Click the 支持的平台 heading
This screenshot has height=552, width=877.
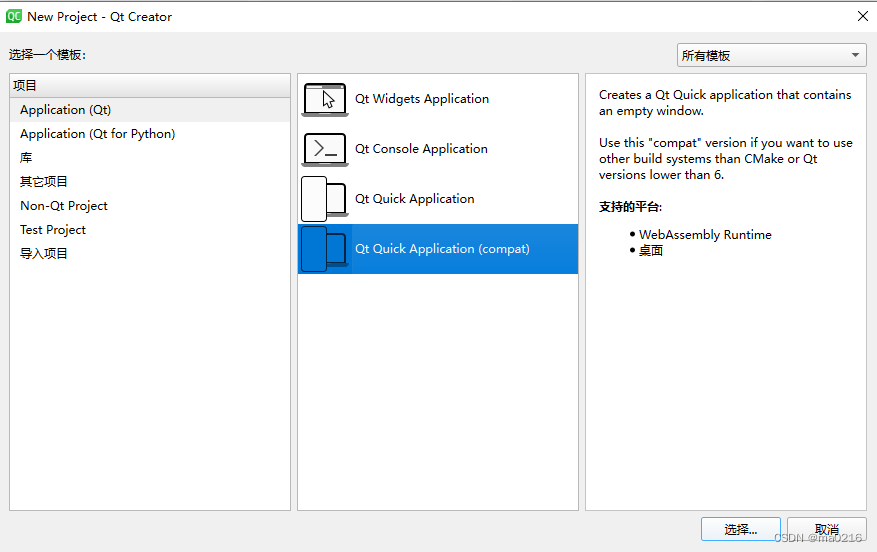(x=630, y=207)
